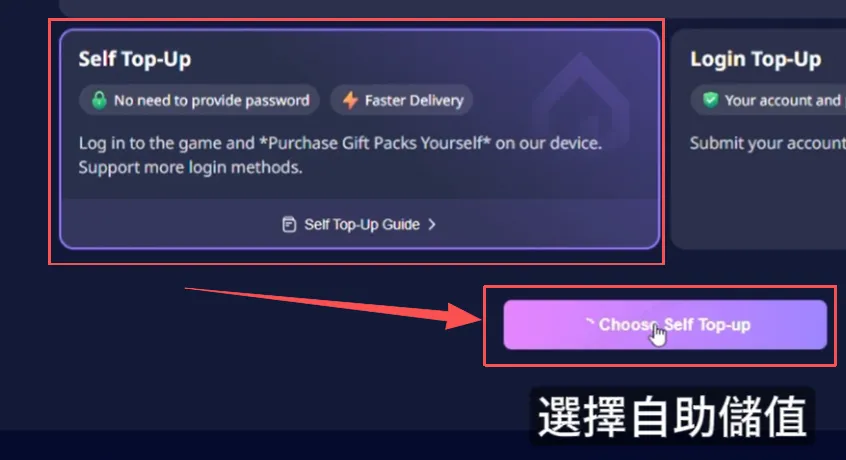The image size is (846, 460).
Task: Select the Login Top-Up heading
Action: point(756,59)
